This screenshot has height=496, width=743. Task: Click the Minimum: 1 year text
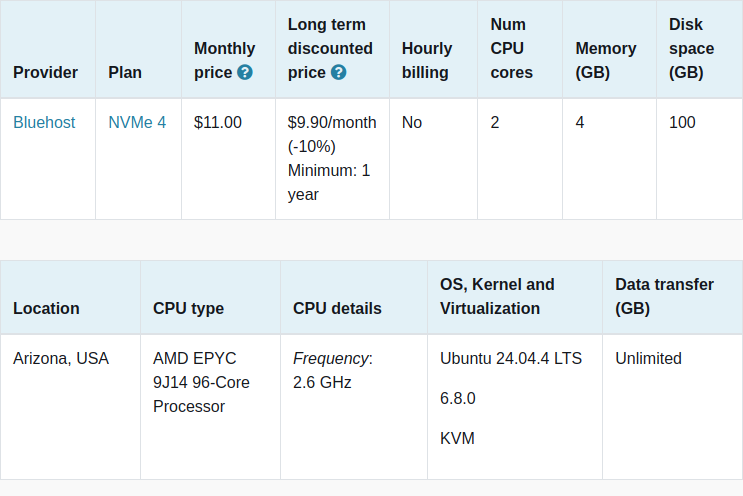pos(329,182)
